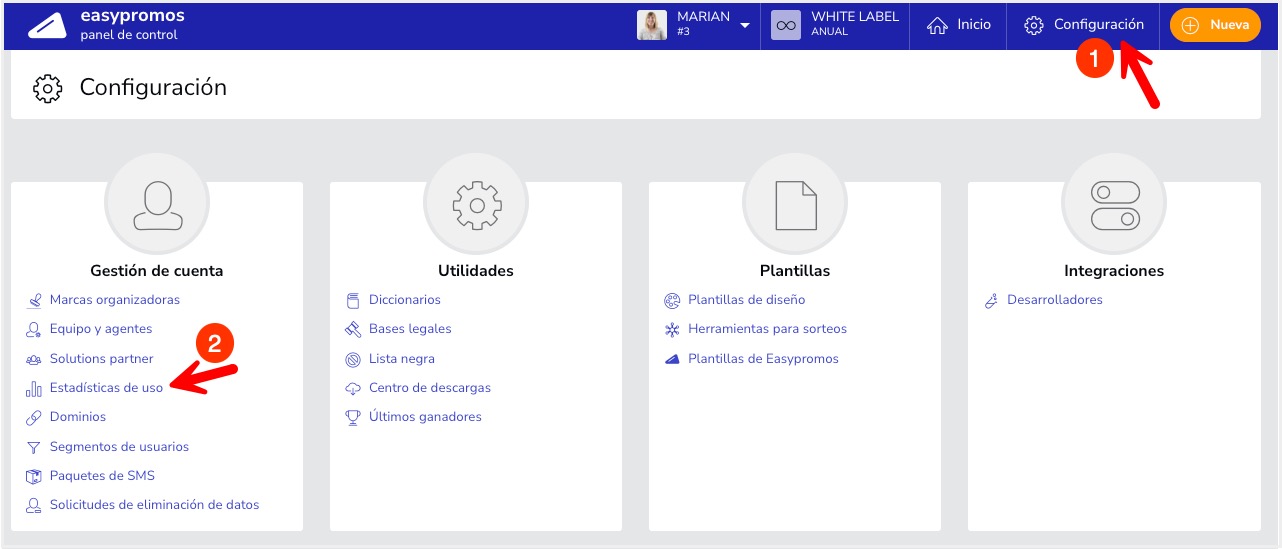Open Bases legales link
Image resolution: width=1282 pixels, height=549 pixels.
tap(410, 329)
